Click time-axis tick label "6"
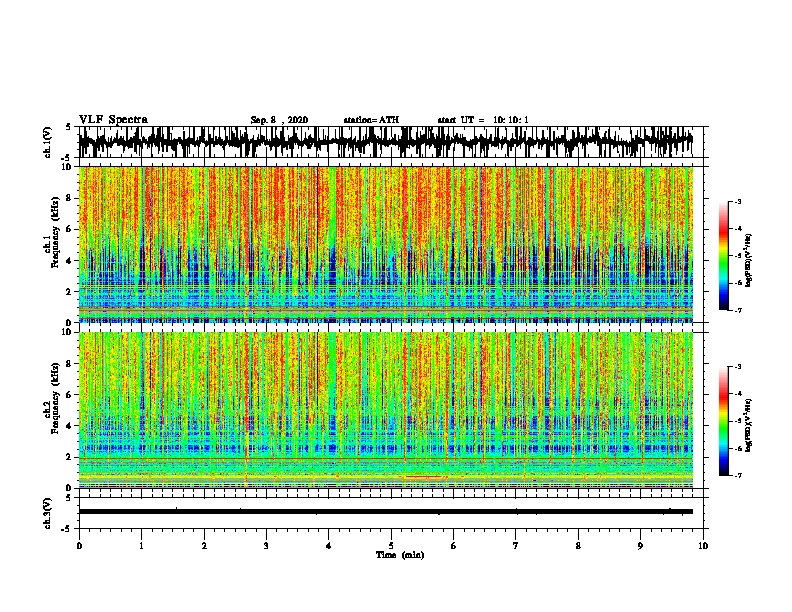 [x=454, y=546]
